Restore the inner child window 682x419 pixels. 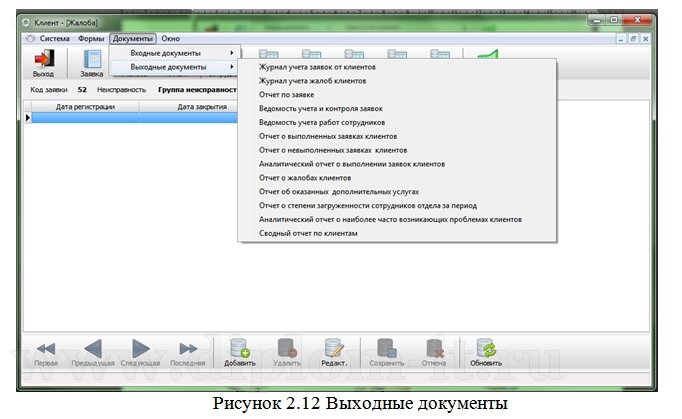(633, 39)
